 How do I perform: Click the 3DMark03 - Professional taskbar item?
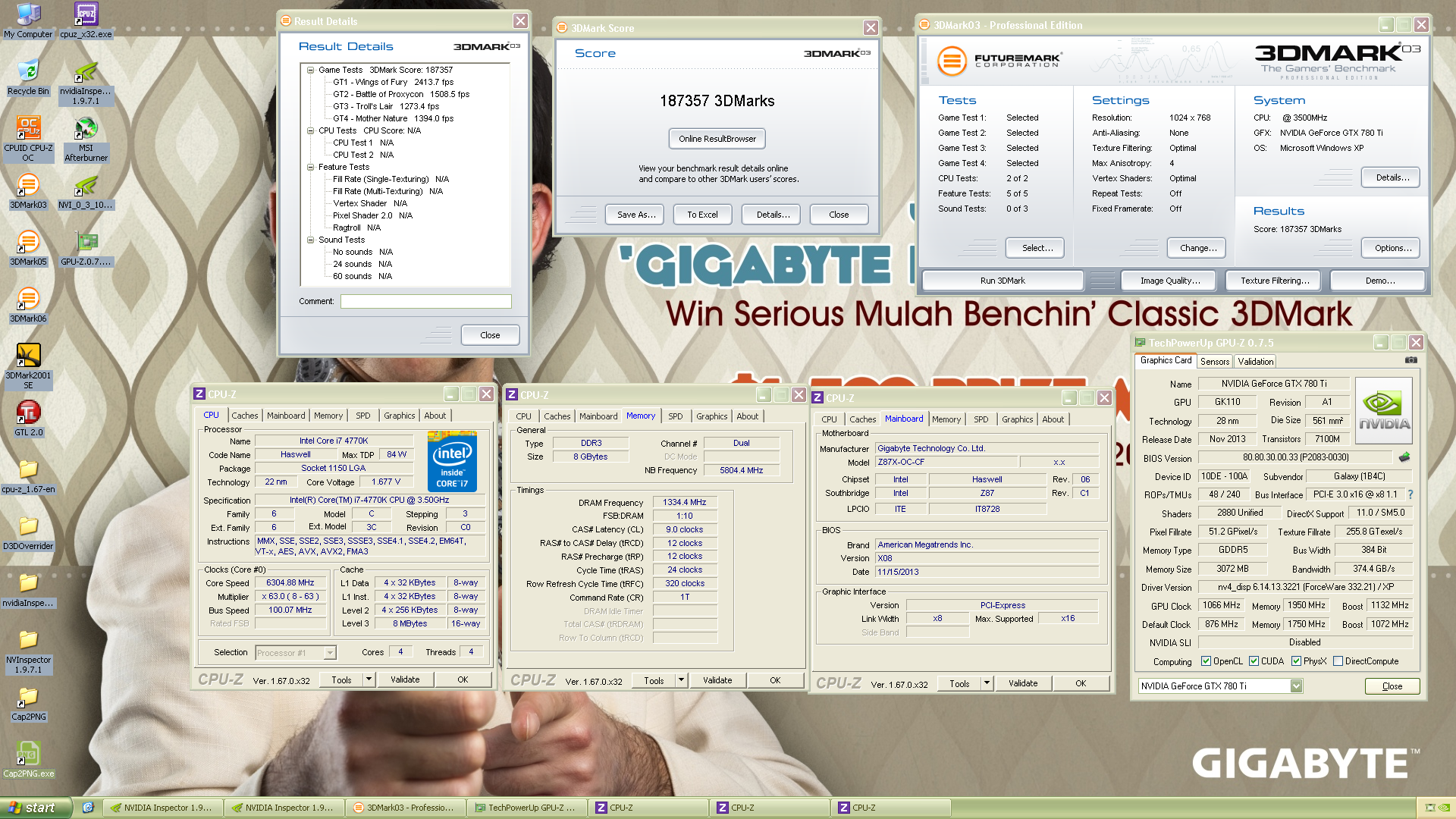pos(404,808)
